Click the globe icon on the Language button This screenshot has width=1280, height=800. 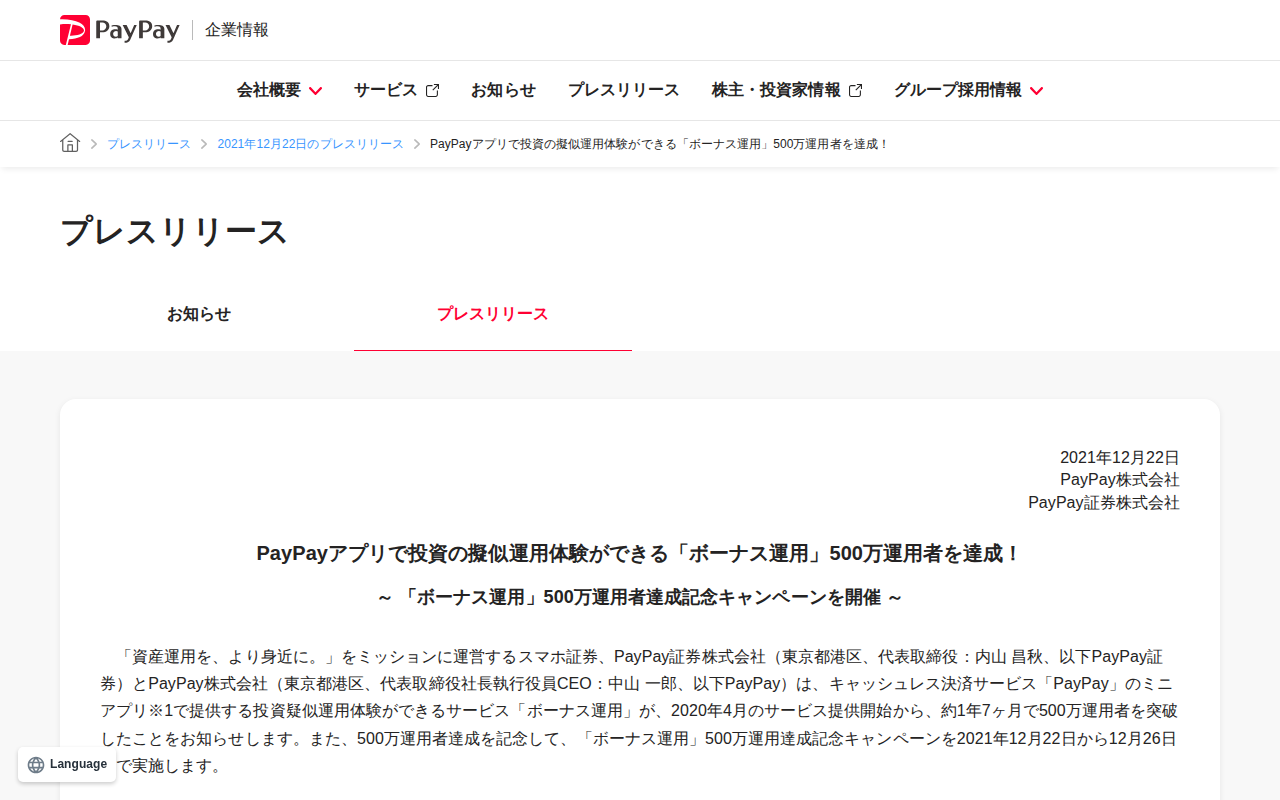coord(36,765)
